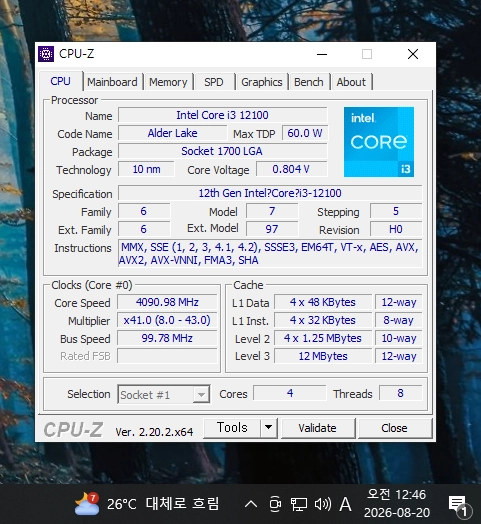
Task: Click the Package value 'Socket 1700 LGA'
Action: coord(223,151)
